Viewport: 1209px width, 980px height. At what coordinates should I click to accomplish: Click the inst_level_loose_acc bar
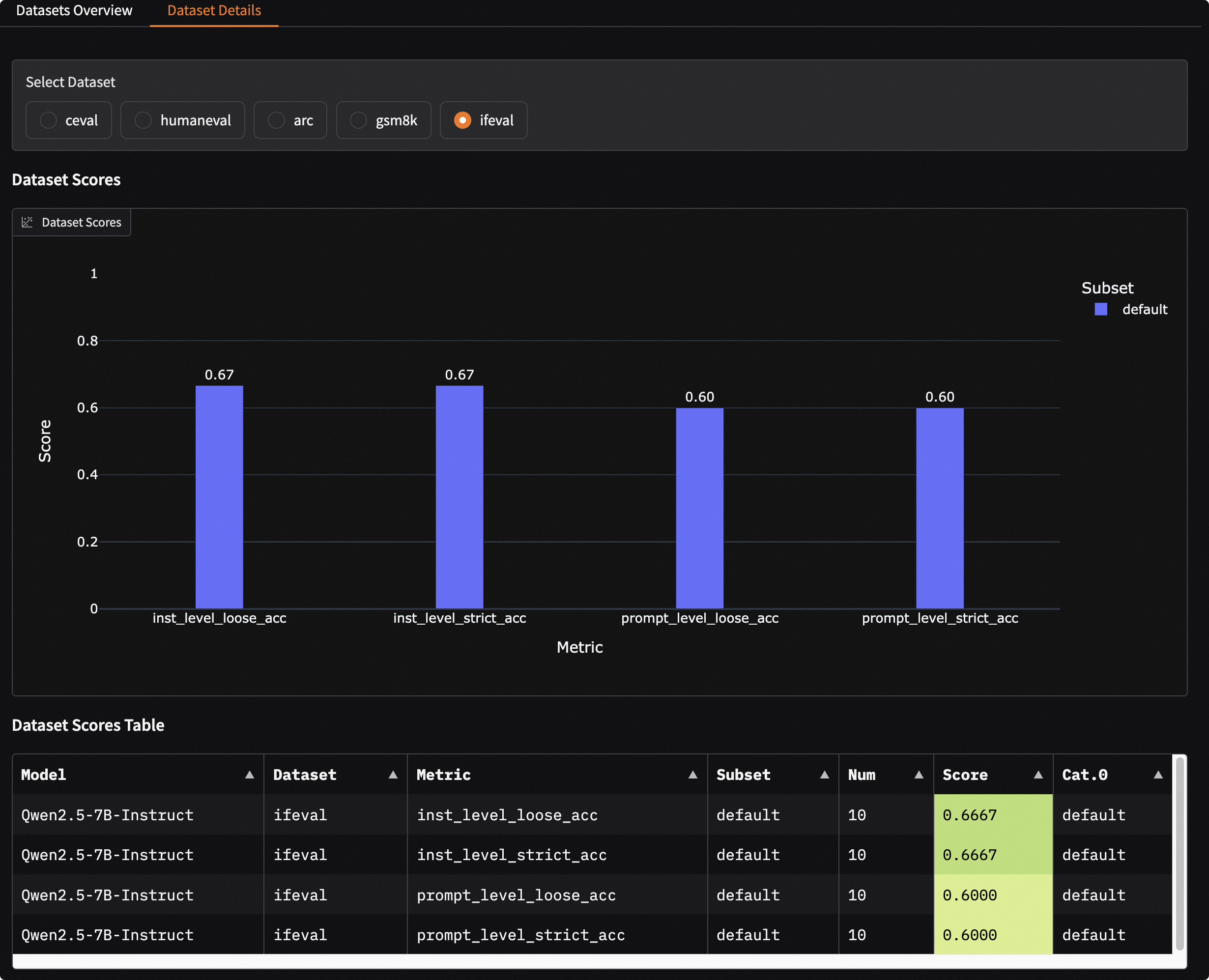219,497
